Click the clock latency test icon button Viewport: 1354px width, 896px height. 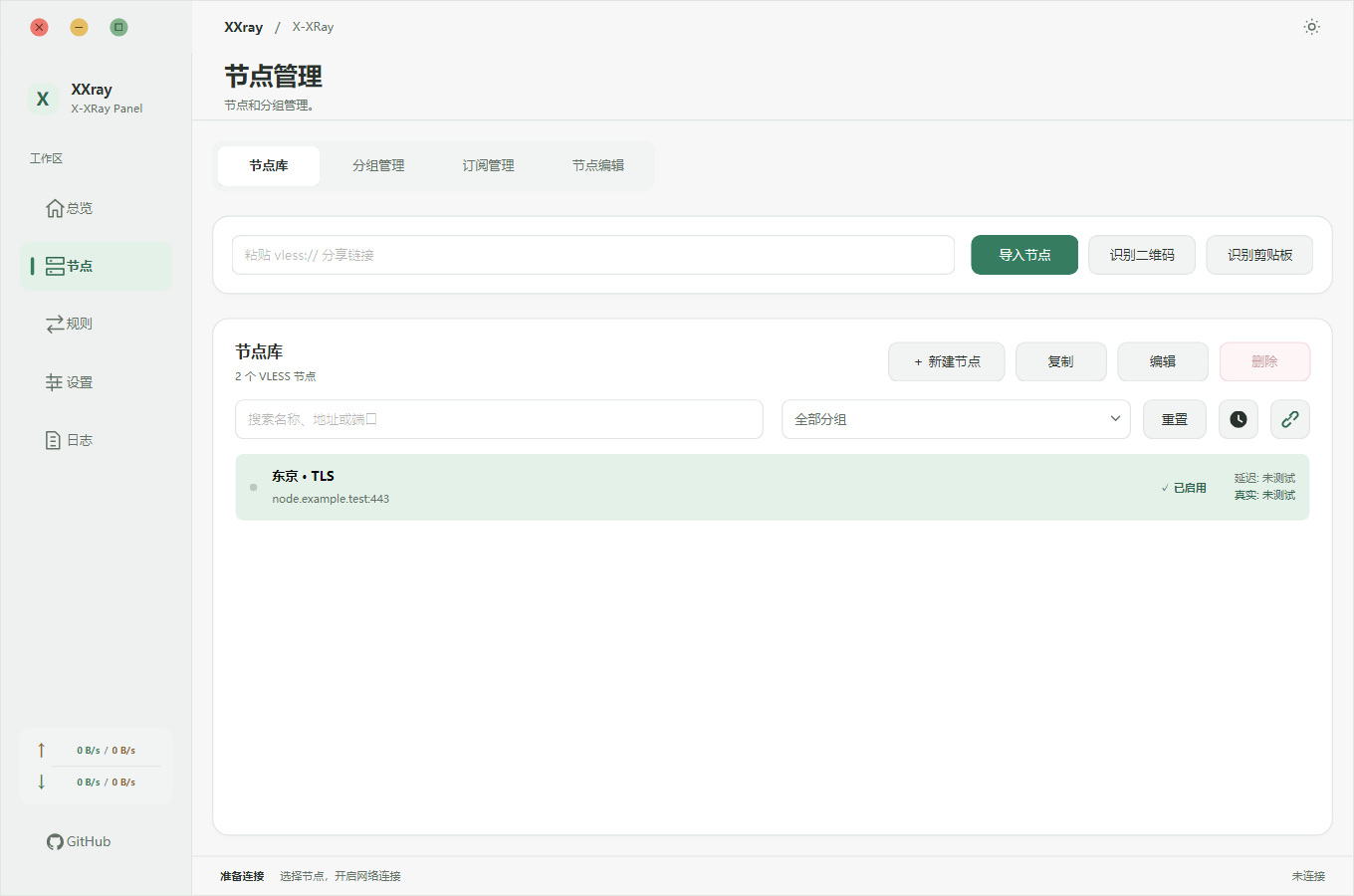pyautogui.click(x=1238, y=419)
